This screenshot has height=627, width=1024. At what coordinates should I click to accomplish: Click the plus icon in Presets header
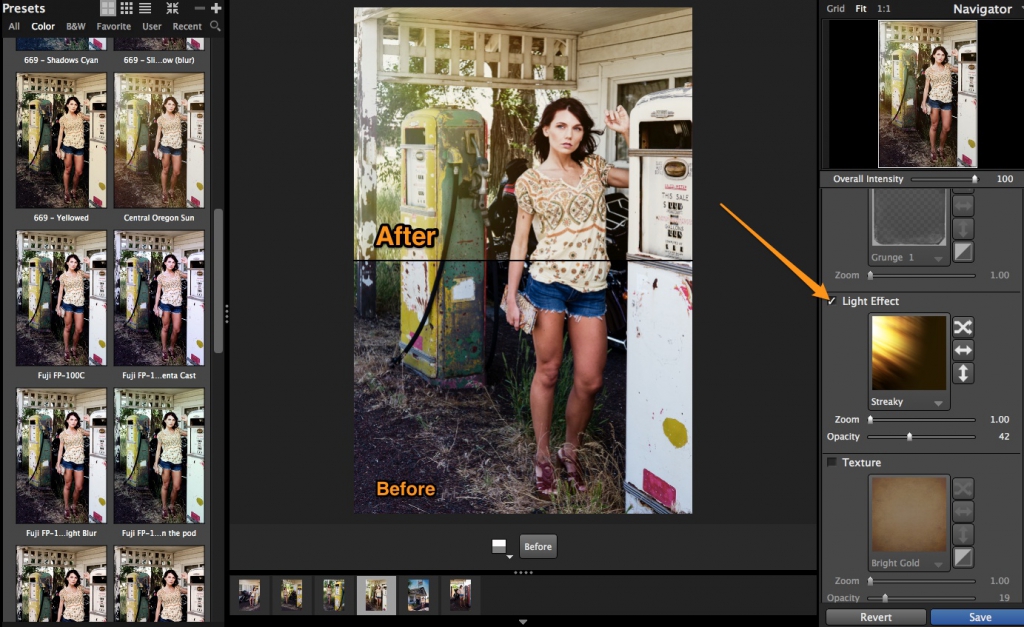click(216, 8)
